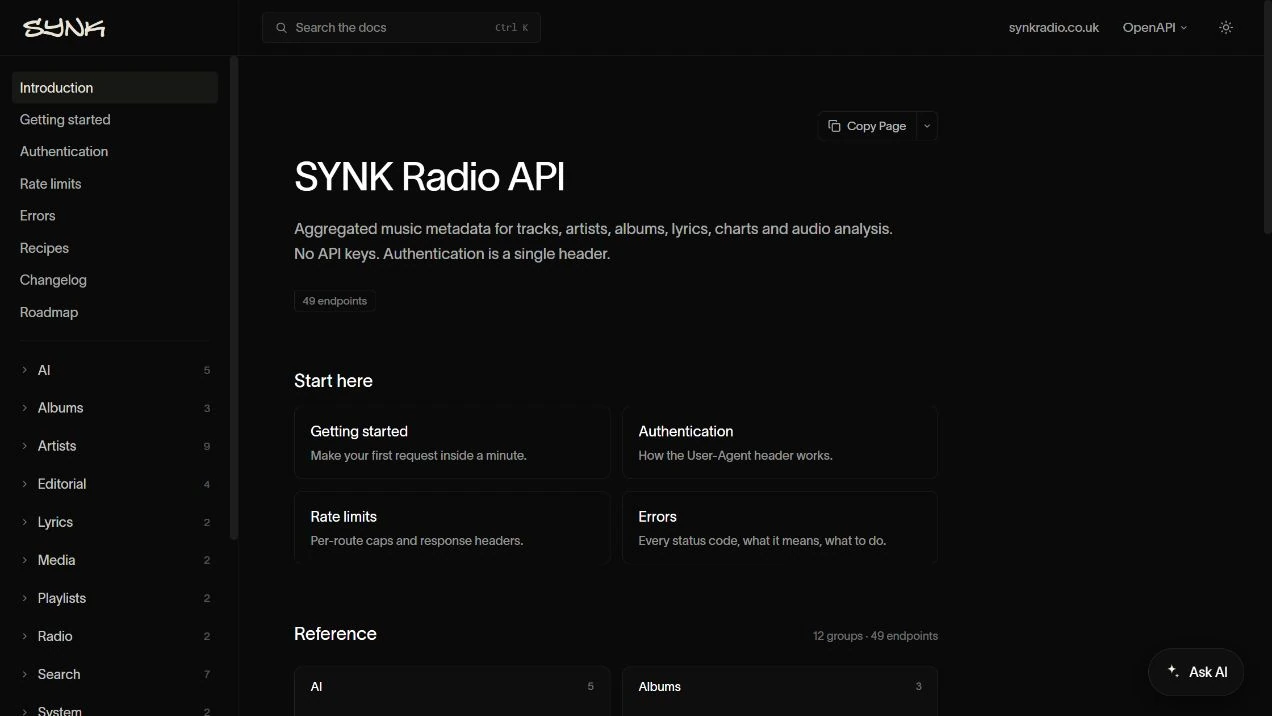Image resolution: width=1272 pixels, height=716 pixels.
Task: Open Changelog in the sidebar
Action: pos(115,280)
